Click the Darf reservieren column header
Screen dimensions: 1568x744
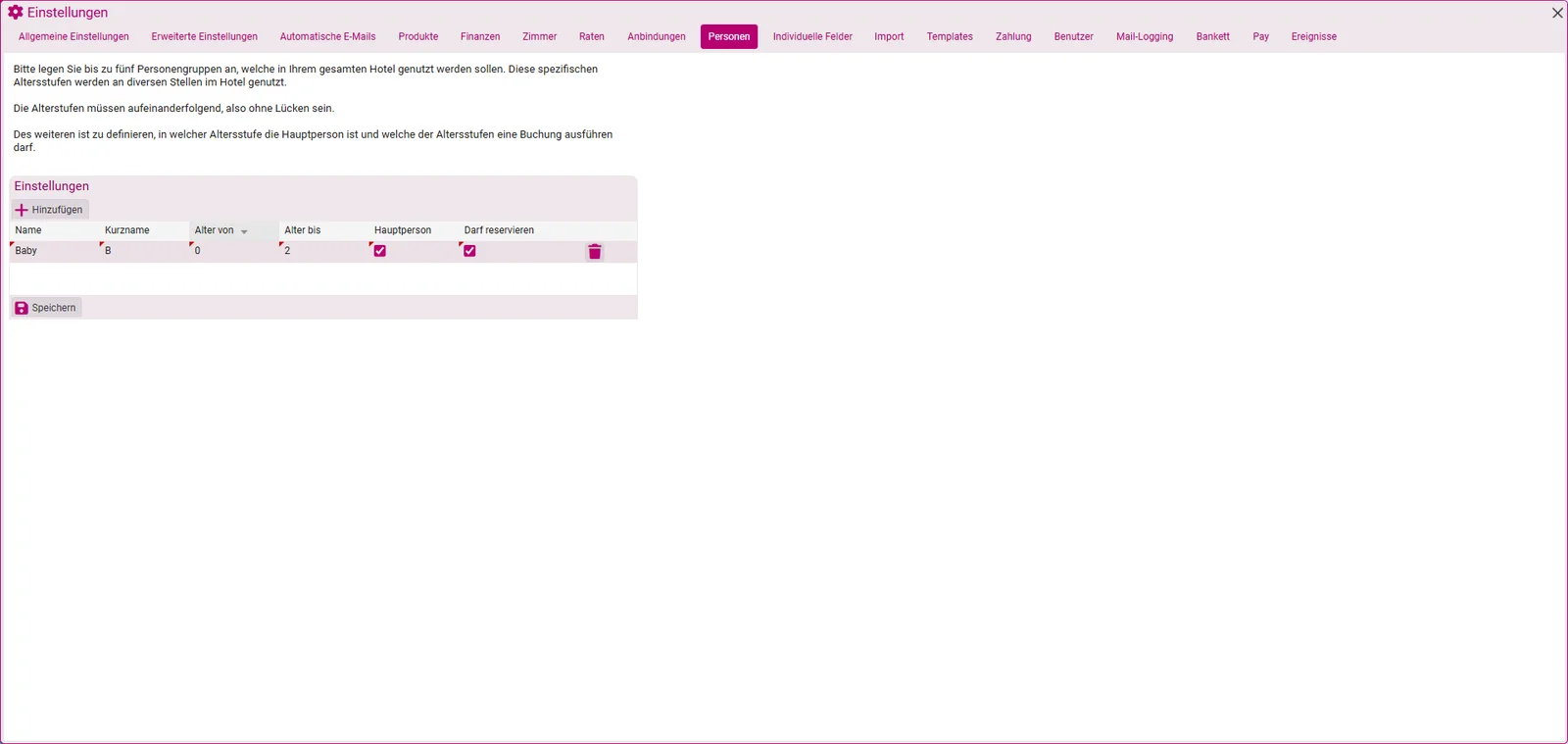504,230
